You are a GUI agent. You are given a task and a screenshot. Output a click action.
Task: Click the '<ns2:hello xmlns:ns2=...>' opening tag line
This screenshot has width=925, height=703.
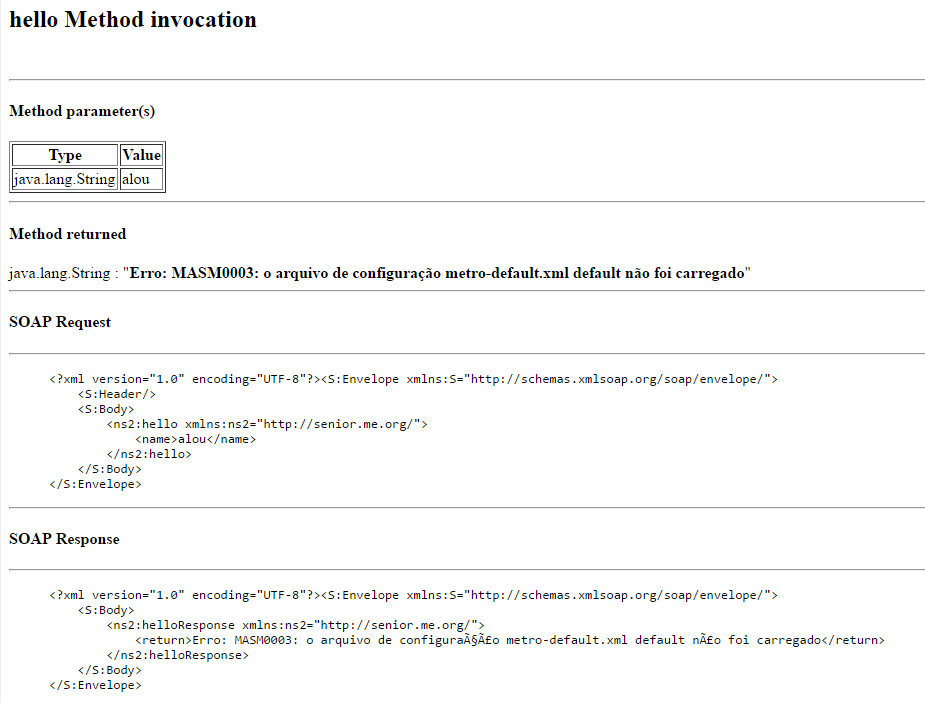pos(267,424)
